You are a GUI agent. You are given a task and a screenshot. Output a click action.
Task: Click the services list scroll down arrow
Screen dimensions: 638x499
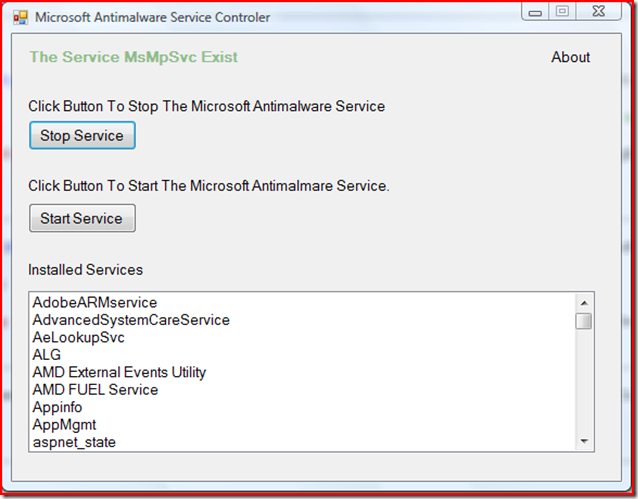coord(584,441)
